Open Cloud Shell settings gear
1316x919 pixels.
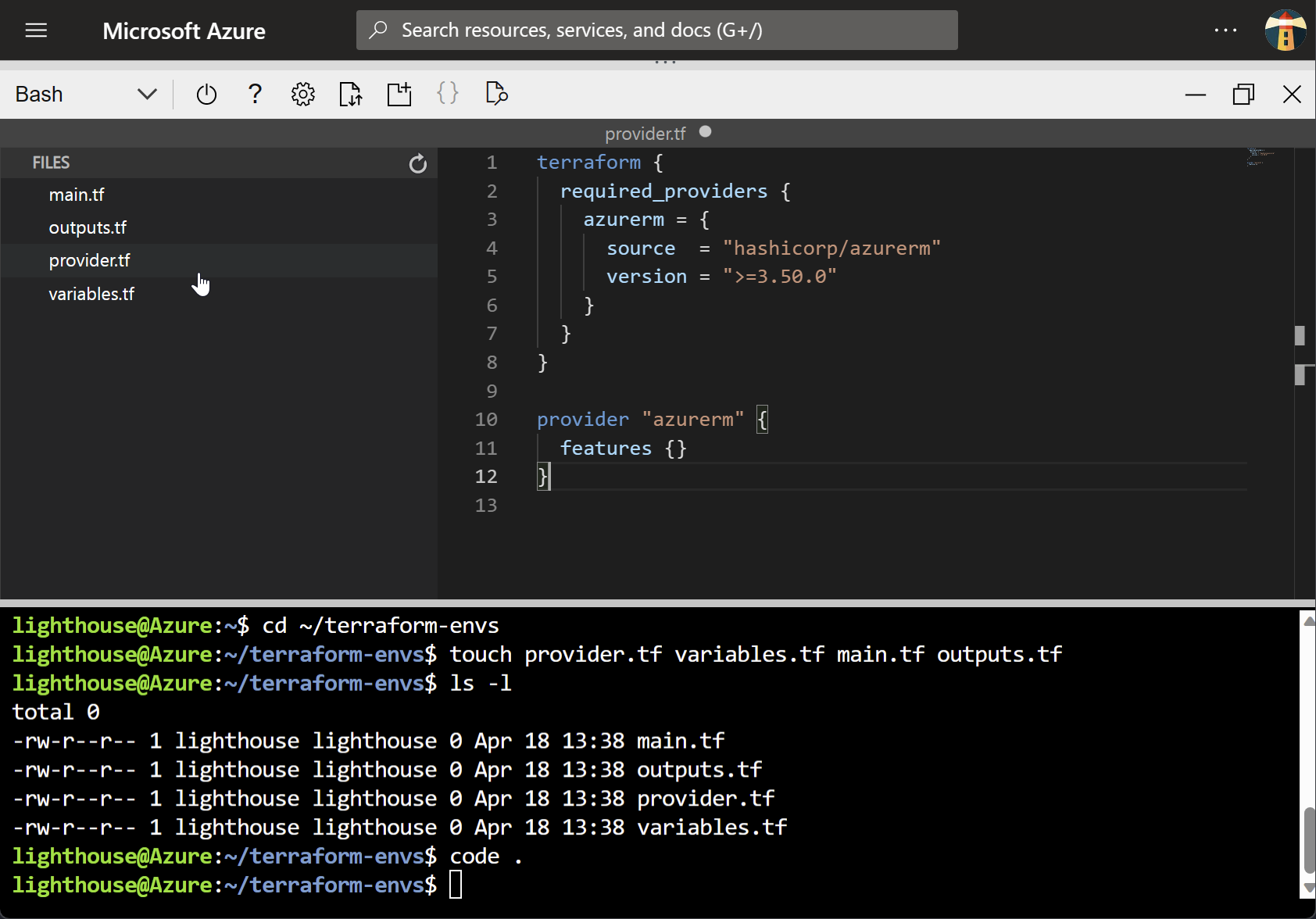coord(303,95)
